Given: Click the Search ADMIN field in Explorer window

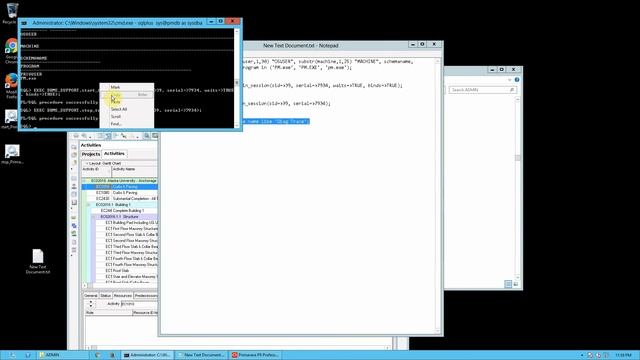Looking at the screenshot, I should [x=482, y=90].
